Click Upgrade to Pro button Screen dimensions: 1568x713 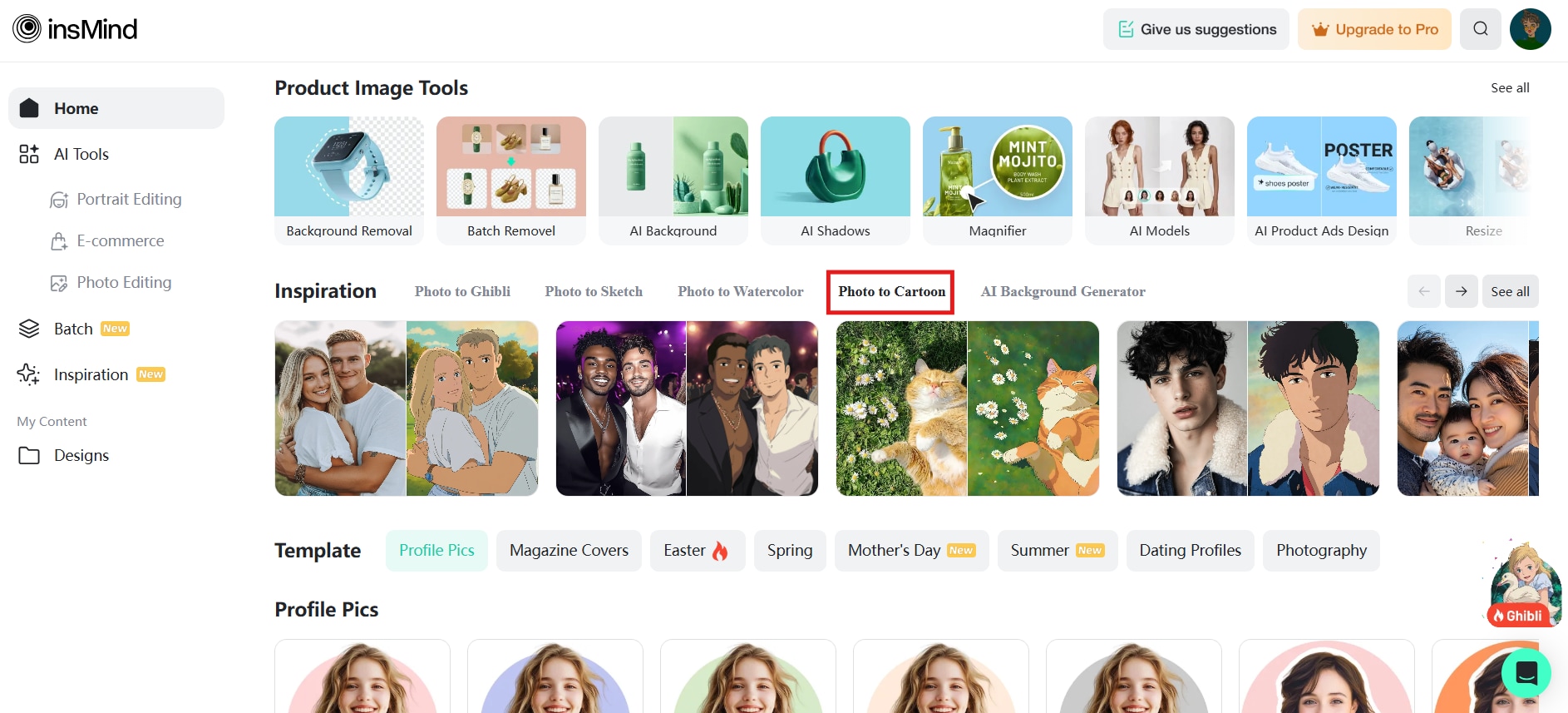1374,29
